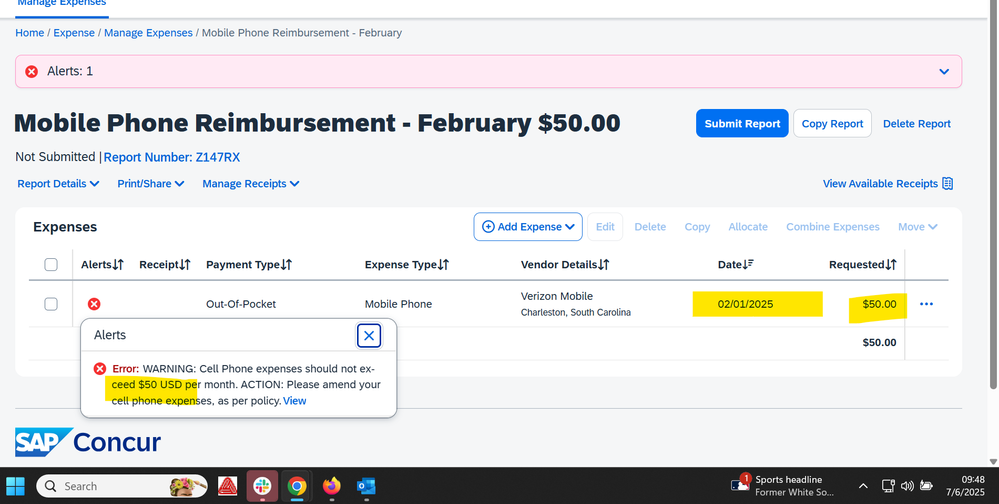The height and width of the screenshot is (504, 999).
Task: Click the Edit expense button
Action: click(605, 227)
